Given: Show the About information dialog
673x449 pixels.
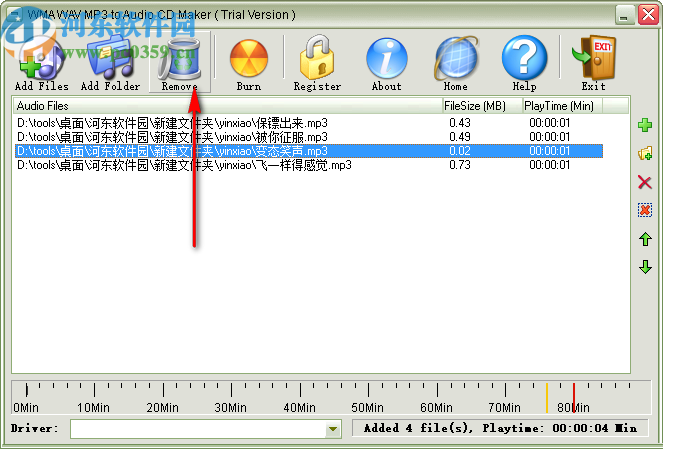Looking at the screenshot, I should coord(386,64).
